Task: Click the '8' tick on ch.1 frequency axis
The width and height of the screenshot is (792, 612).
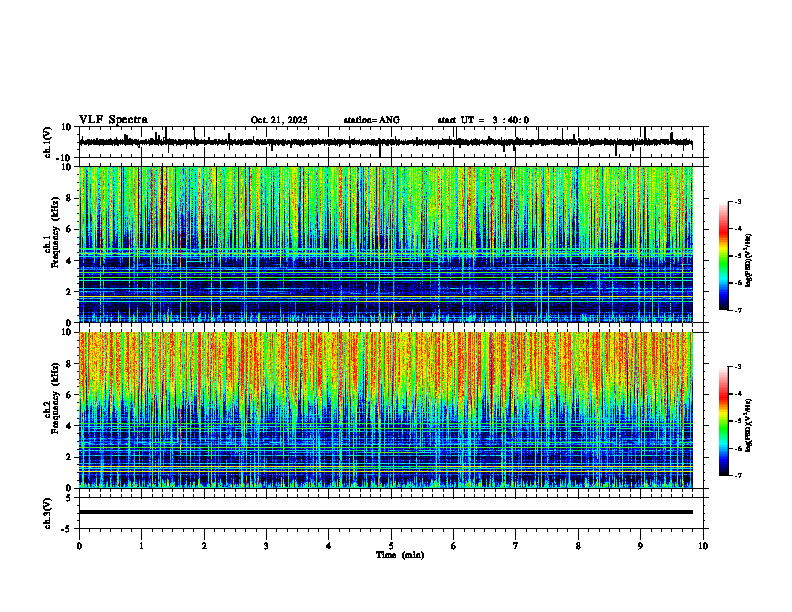Action: click(69, 198)
